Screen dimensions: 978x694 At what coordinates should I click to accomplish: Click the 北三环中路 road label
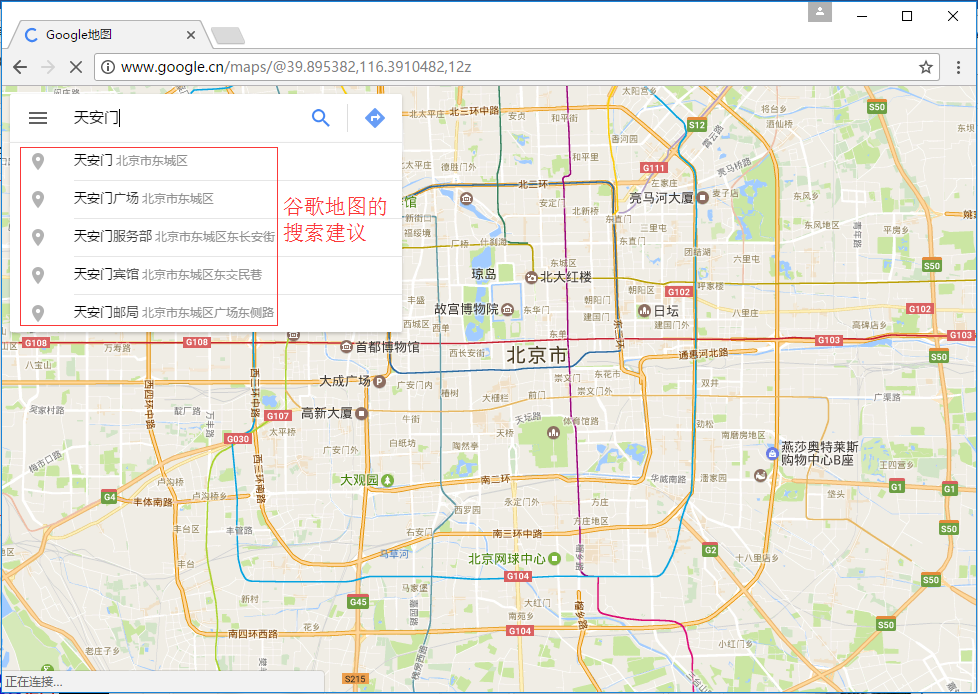(475, 111)
